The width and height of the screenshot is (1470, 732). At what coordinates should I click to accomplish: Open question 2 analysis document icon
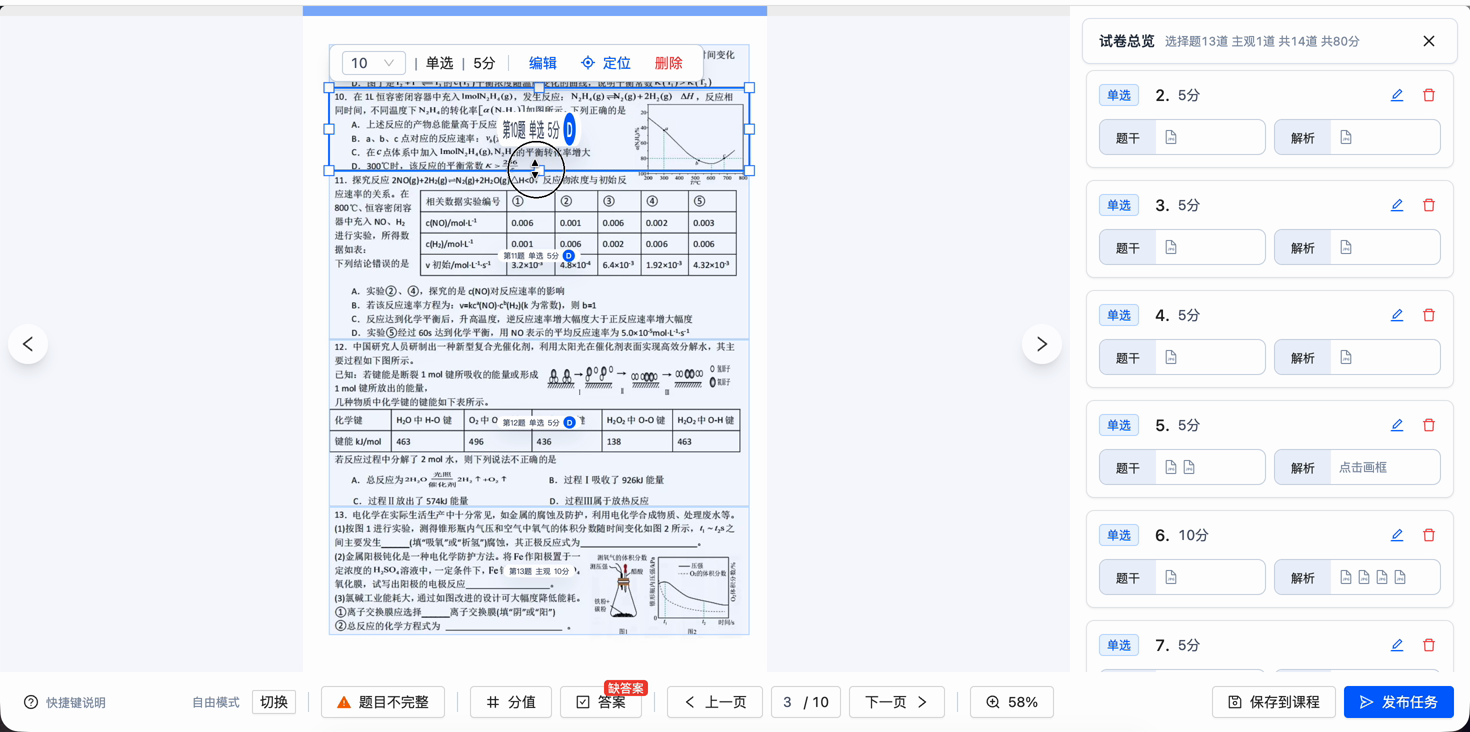coord(1346,137)
